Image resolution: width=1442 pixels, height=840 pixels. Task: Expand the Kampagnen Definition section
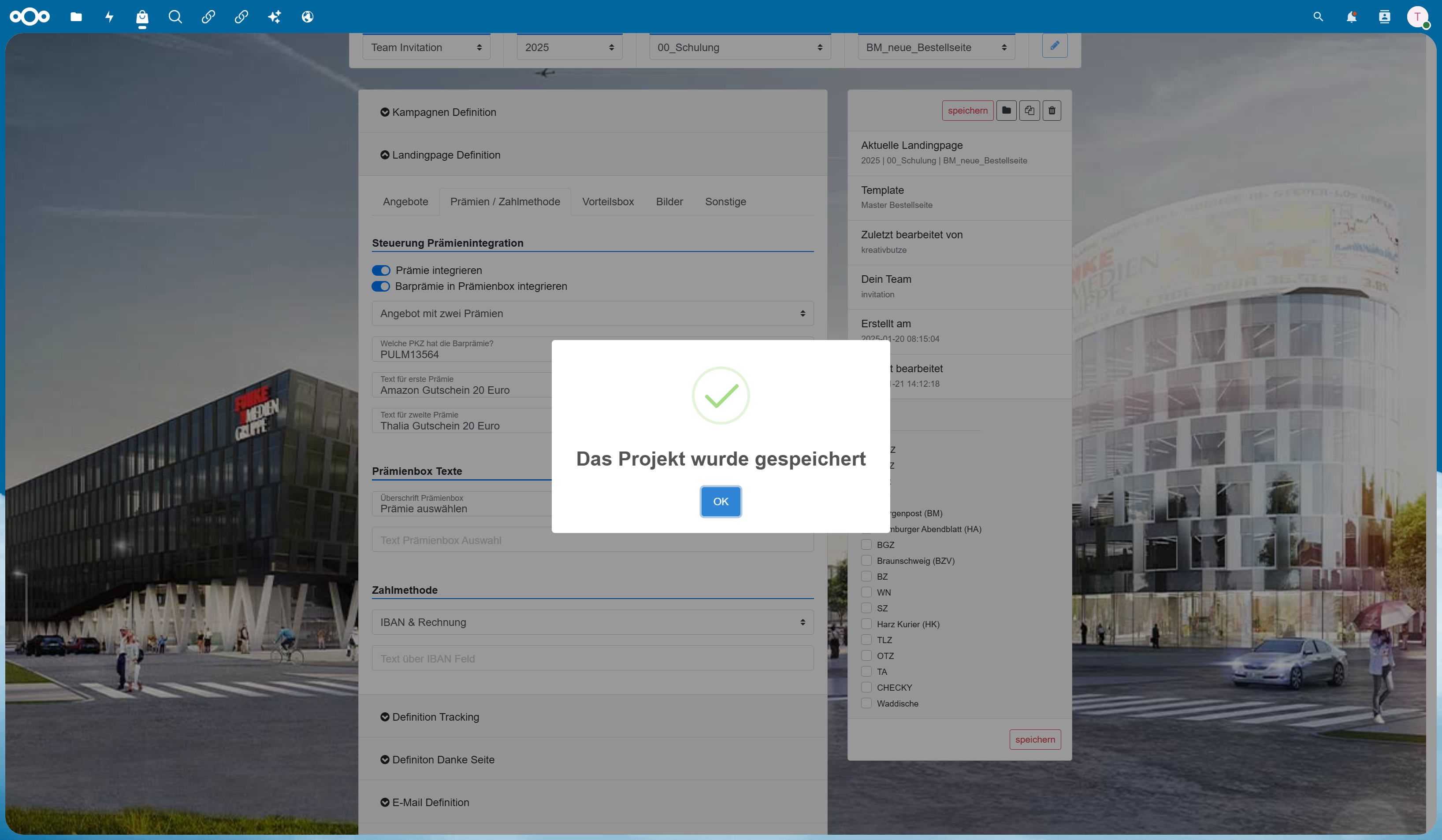[439, 112]
